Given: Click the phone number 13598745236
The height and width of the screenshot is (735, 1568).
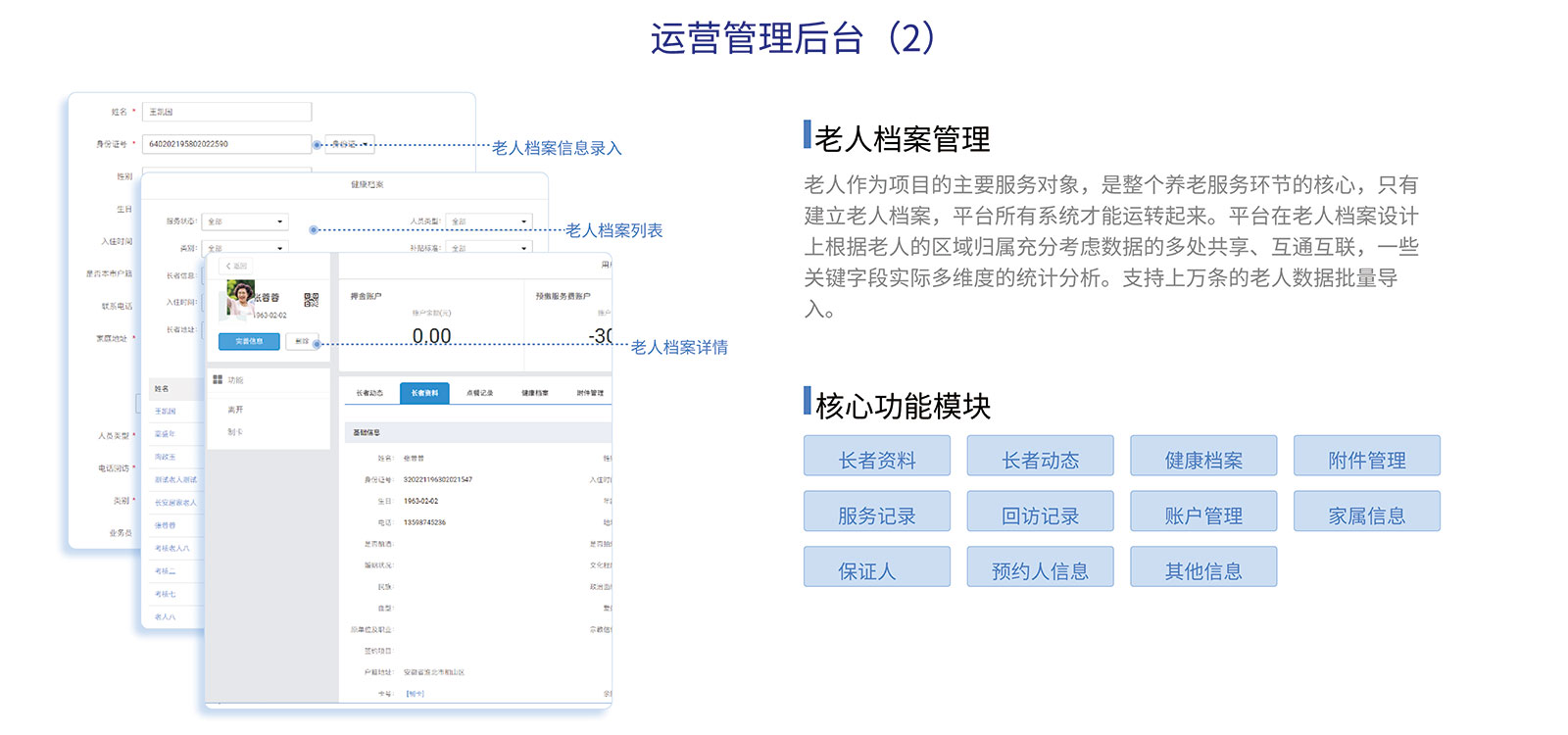Looking at the screenshot, I should [x=424, y=522].
